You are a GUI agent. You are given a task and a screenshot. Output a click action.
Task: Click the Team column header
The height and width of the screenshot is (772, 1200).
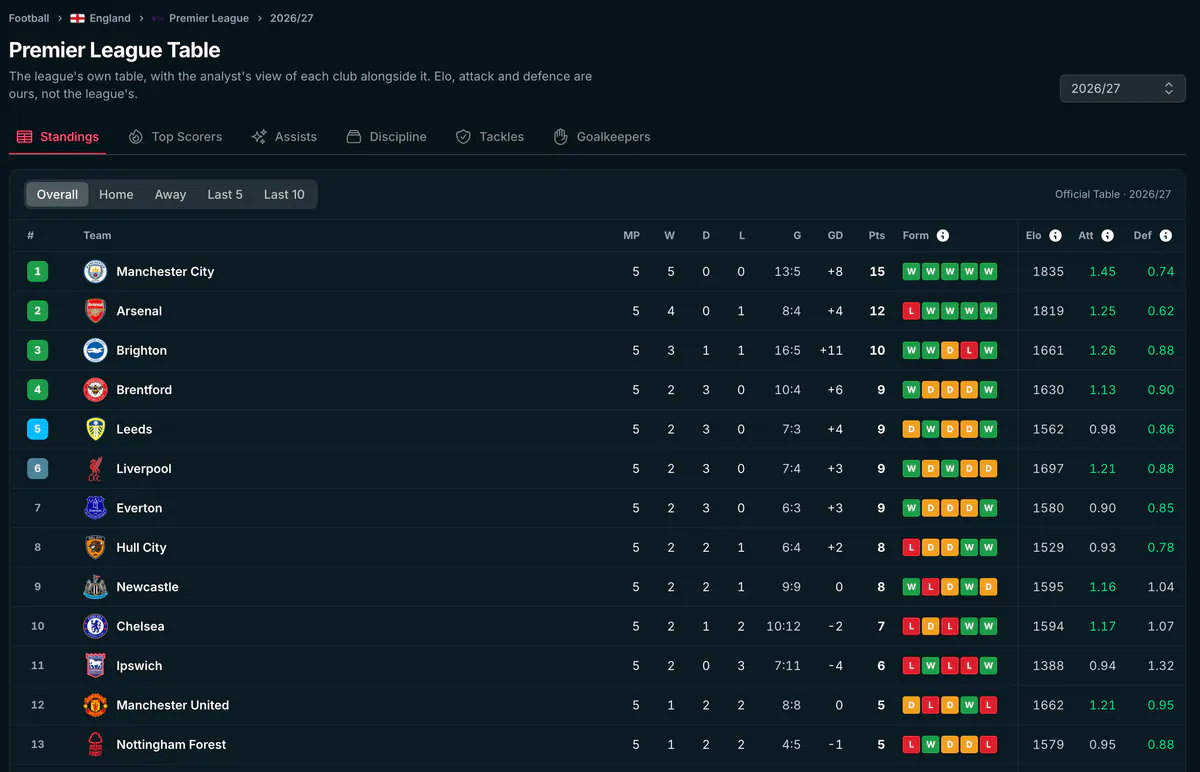97,236
